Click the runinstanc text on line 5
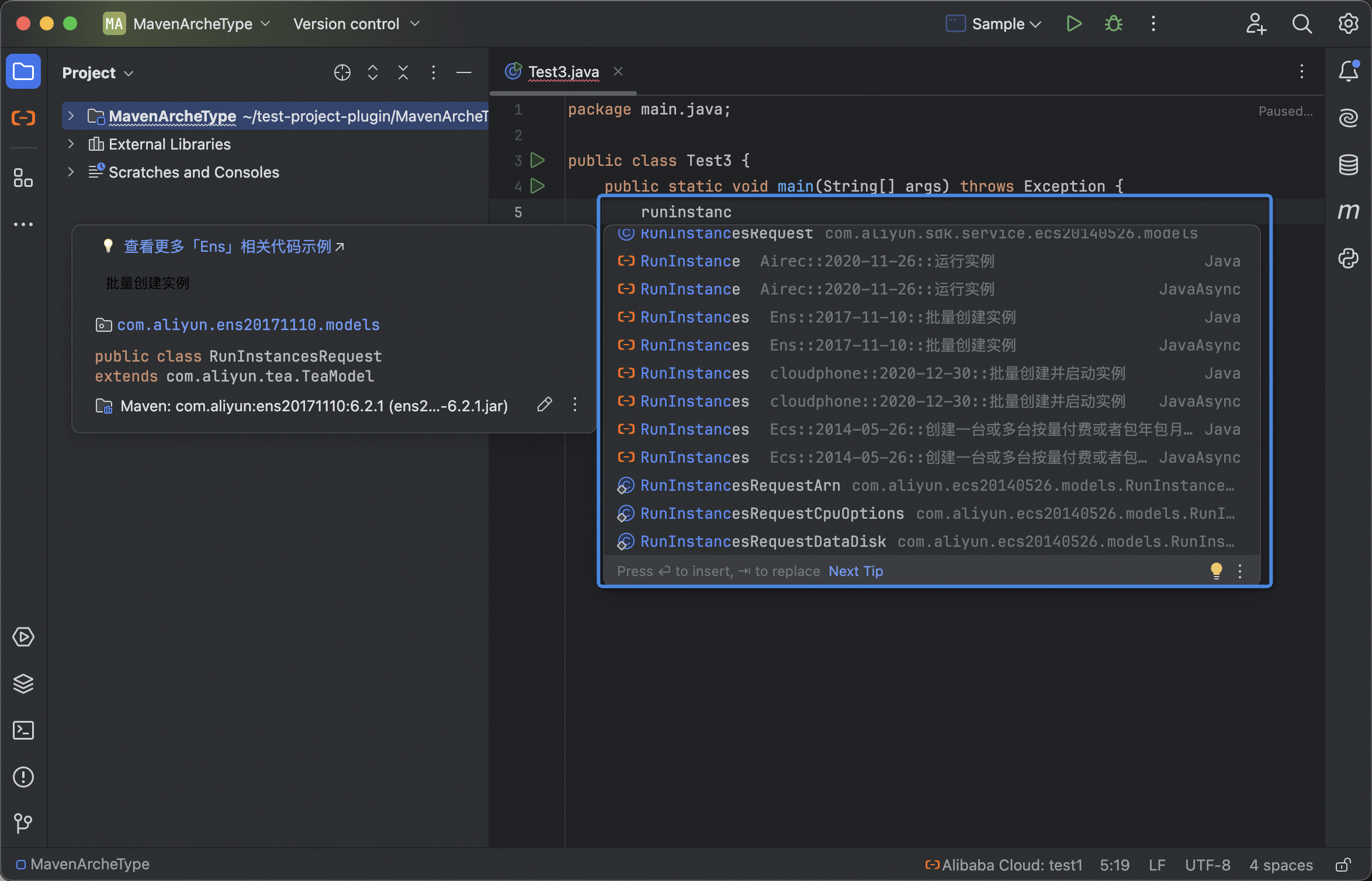The height and width of the screenshot is (881, 1372). [686, 211]
